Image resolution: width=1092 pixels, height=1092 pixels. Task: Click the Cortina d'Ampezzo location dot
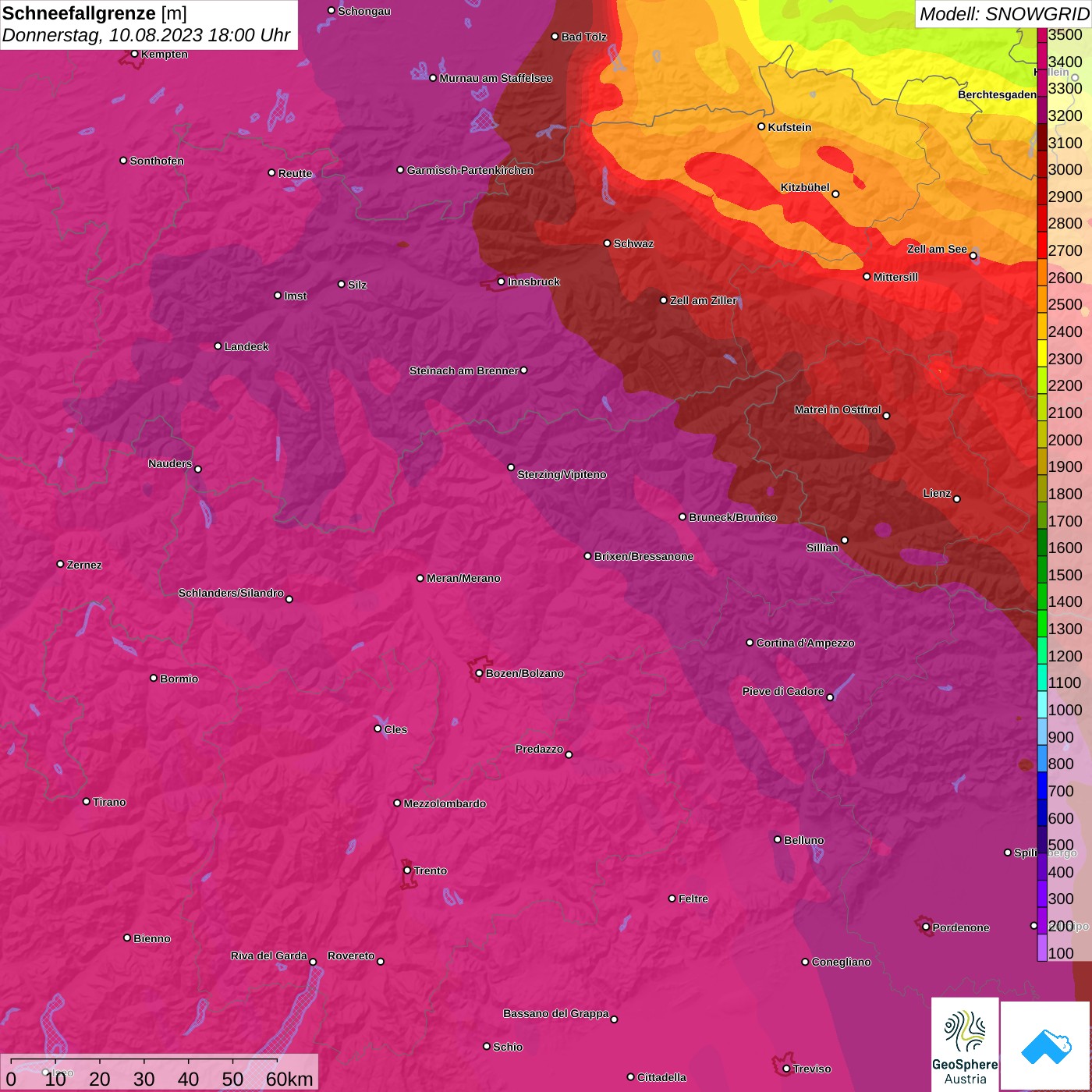[x=750, y=643]
